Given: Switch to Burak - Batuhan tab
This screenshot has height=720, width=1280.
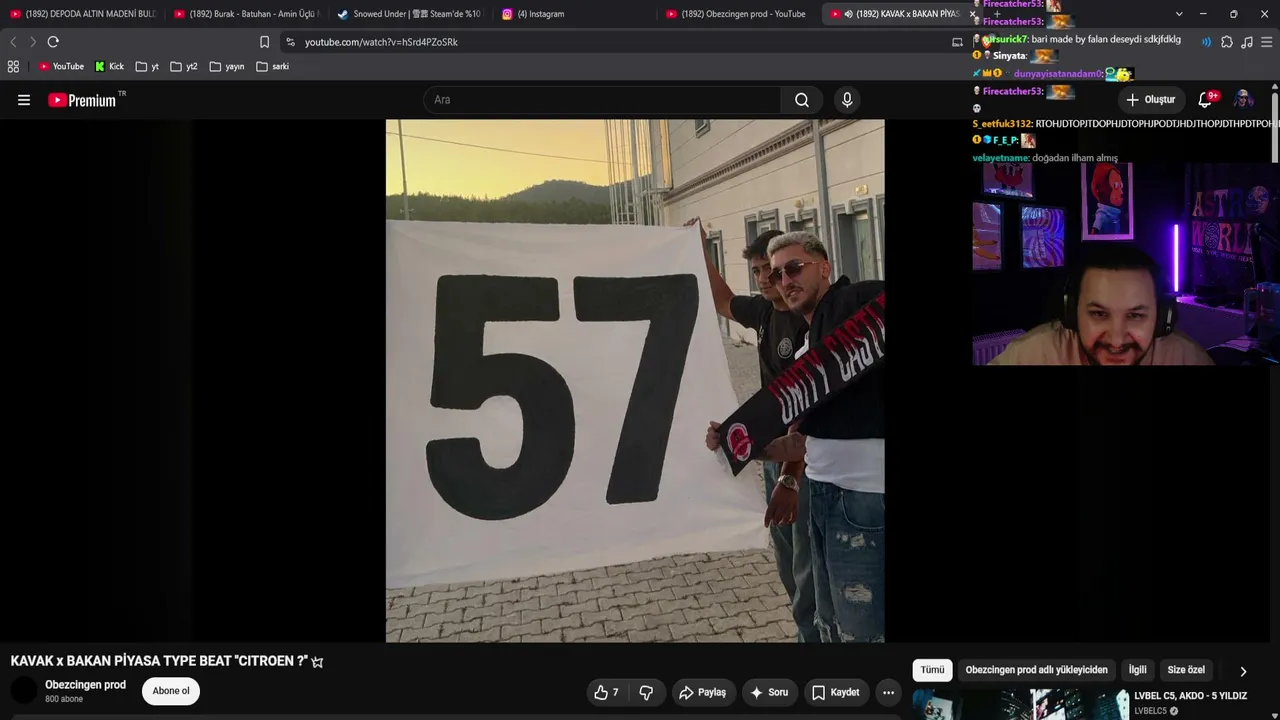Looking at the screenshot, I should click(x=246, y=14).
